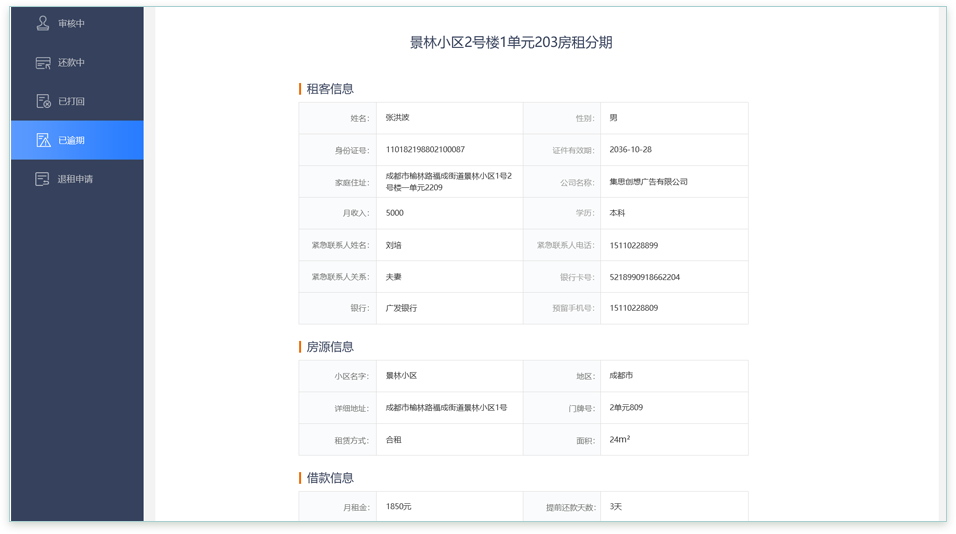Select the ID number 110182198802100087
956x534 pixels.
click(x=425, y=150)
